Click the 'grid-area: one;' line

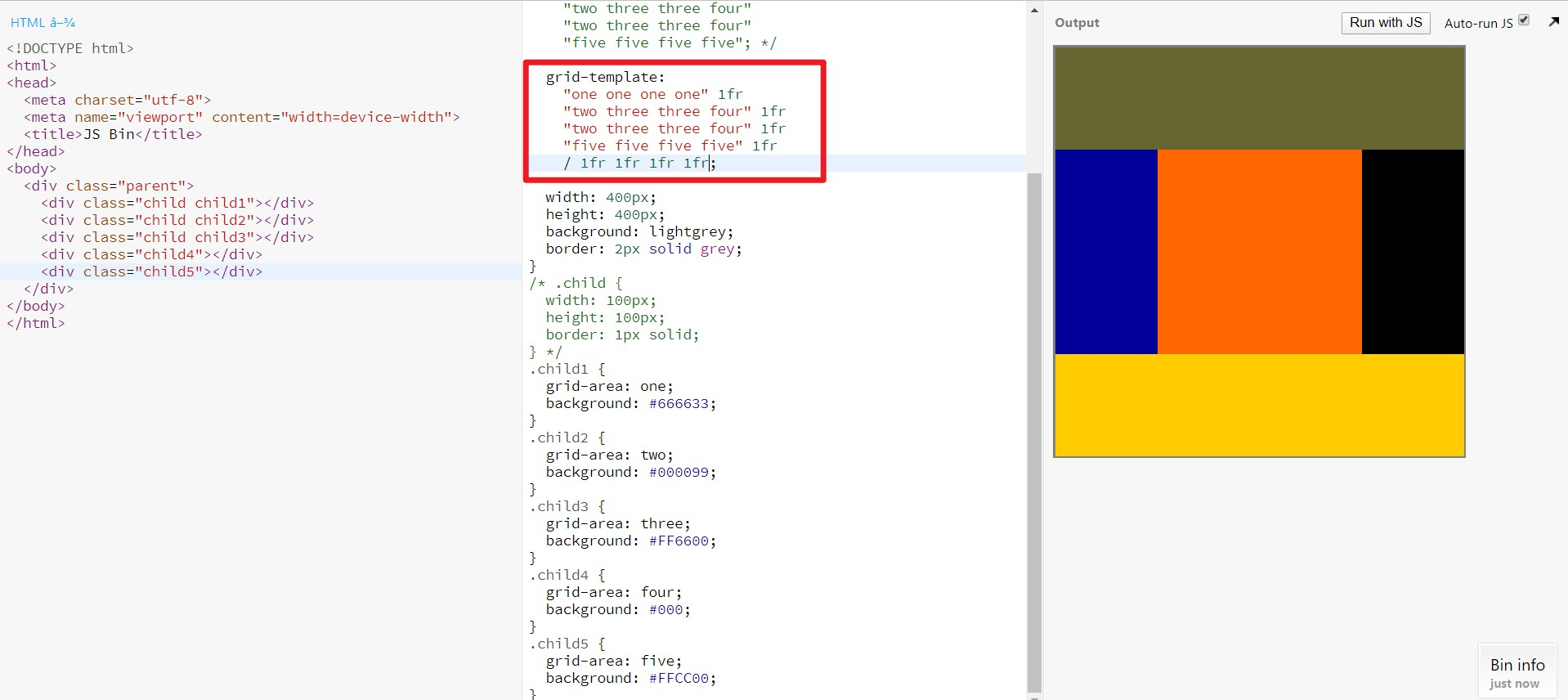(x=610, y=386)
